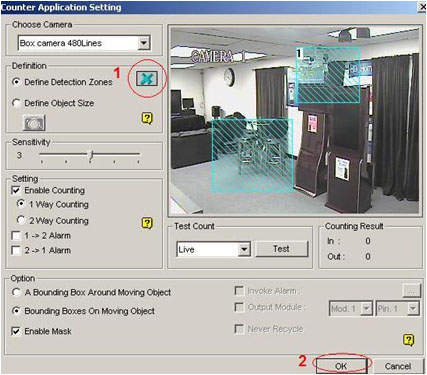The image size is (427, 375).
Task: Select Define Object Size radio option
Action: pos(16,103)
